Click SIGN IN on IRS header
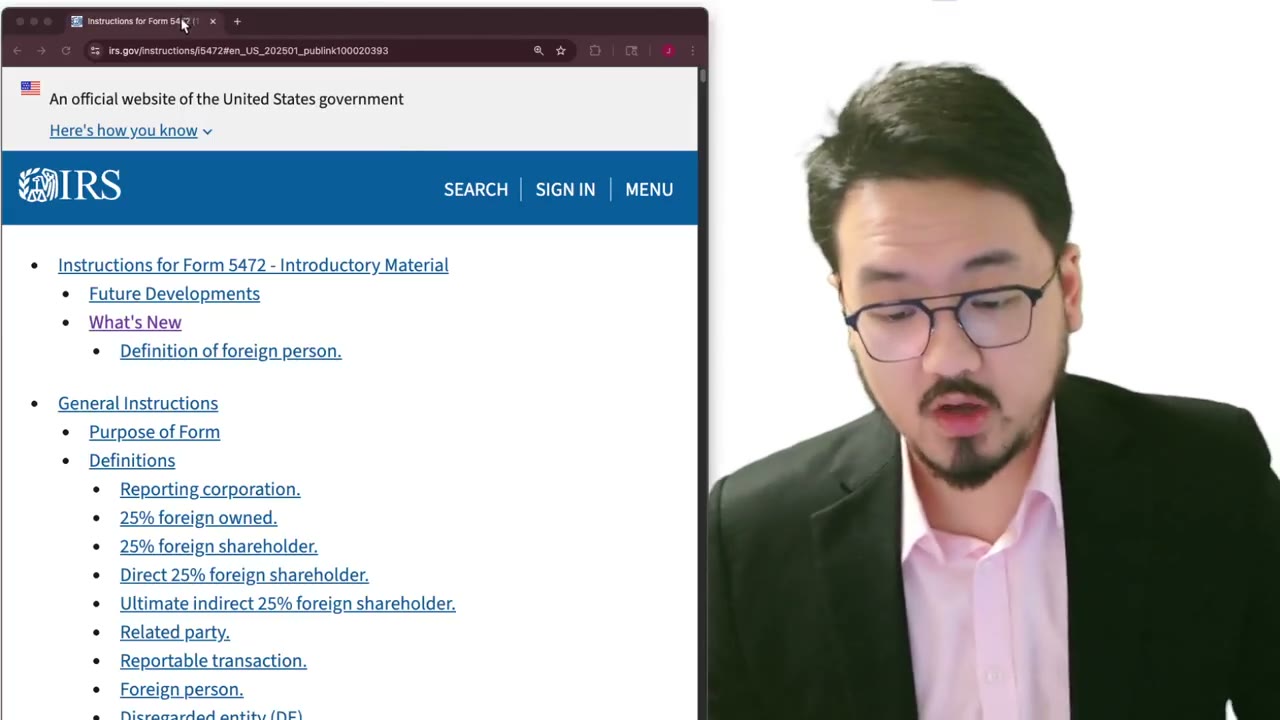1280x720 pixels. (x=565, y=189)
